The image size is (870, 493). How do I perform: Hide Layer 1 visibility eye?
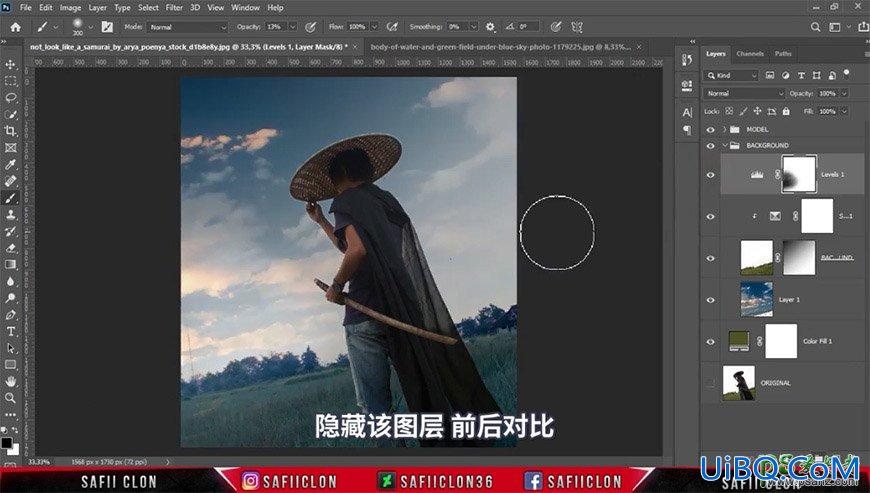pyautogui.click(x=710, y=300)
